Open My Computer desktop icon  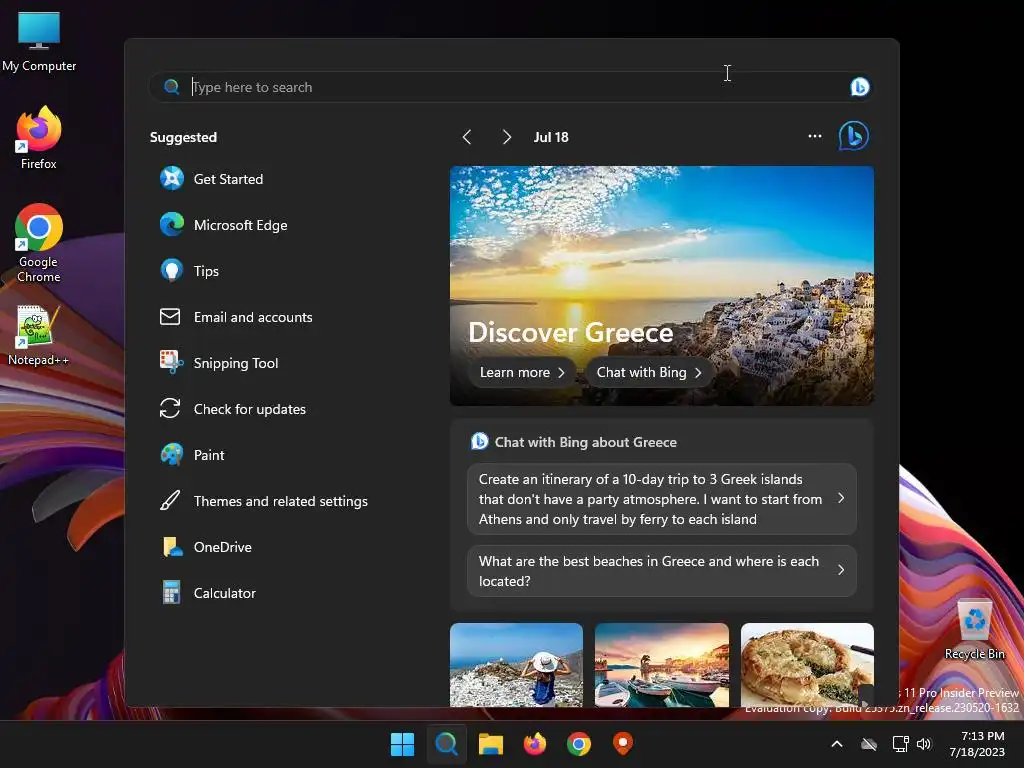(39, 41)
